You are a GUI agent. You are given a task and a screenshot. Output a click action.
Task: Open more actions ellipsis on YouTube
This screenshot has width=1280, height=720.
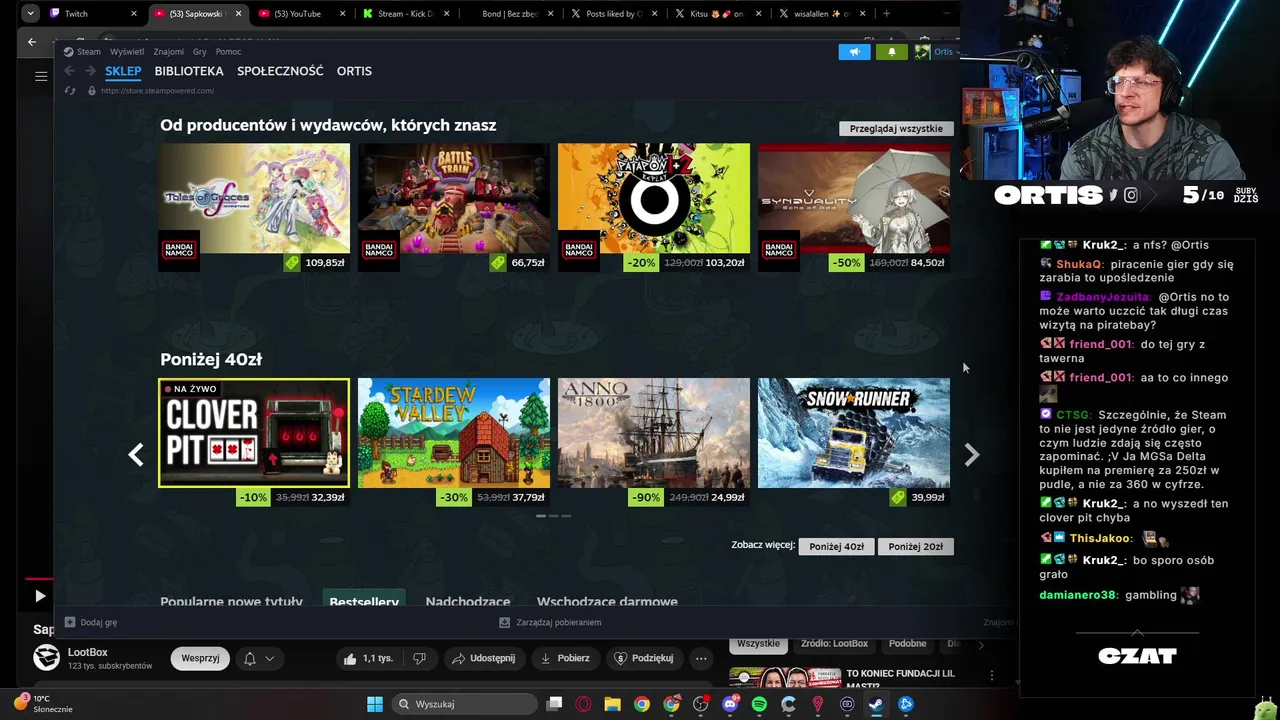pyautogui.click(x=701, y=658)
